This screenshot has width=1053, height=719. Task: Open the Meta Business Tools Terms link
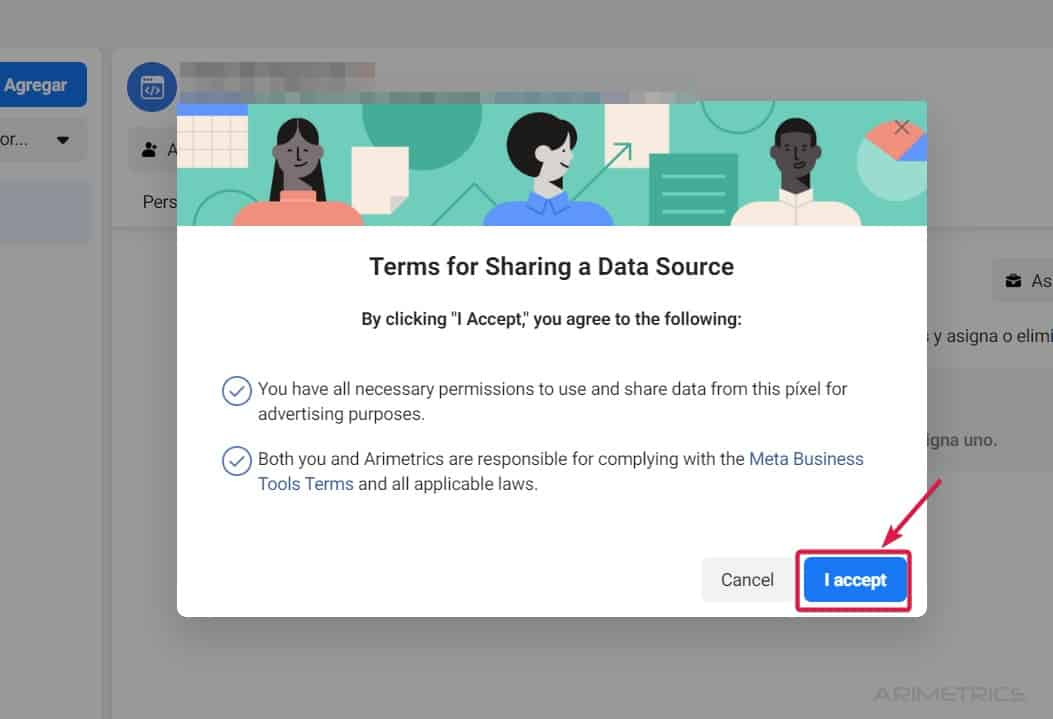click(x=561, y=471)
